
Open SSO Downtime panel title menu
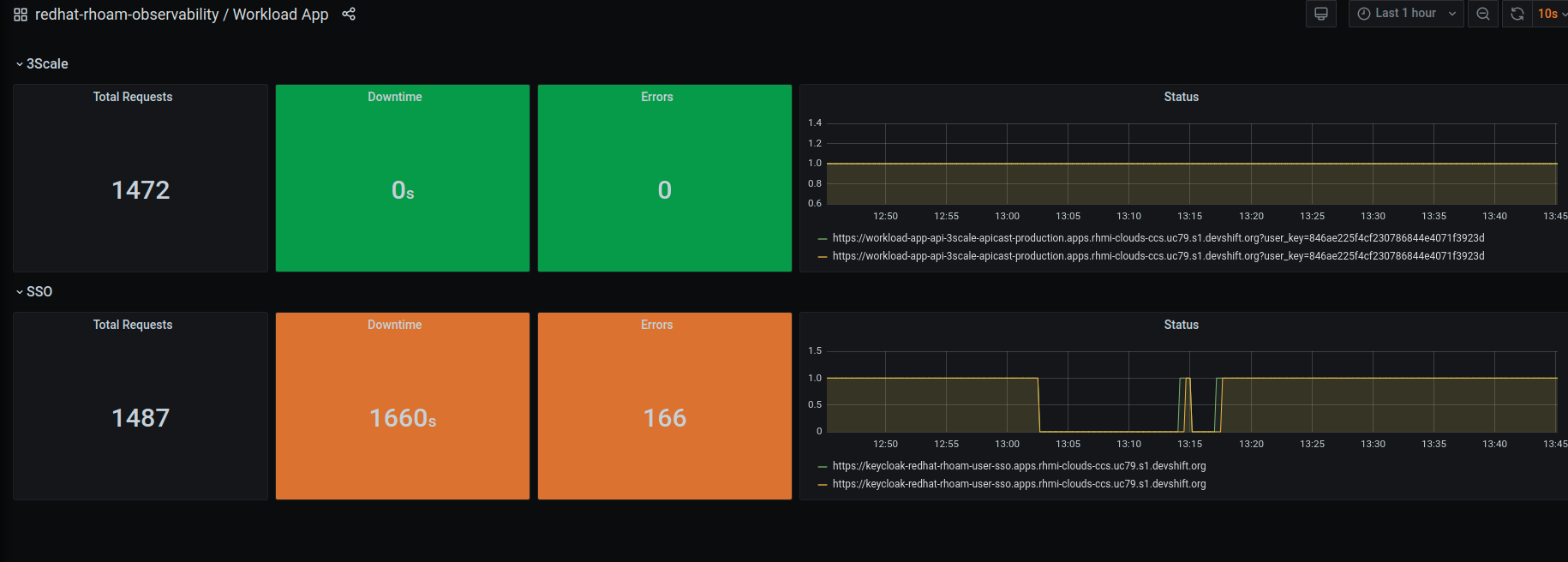coord(395,325)
